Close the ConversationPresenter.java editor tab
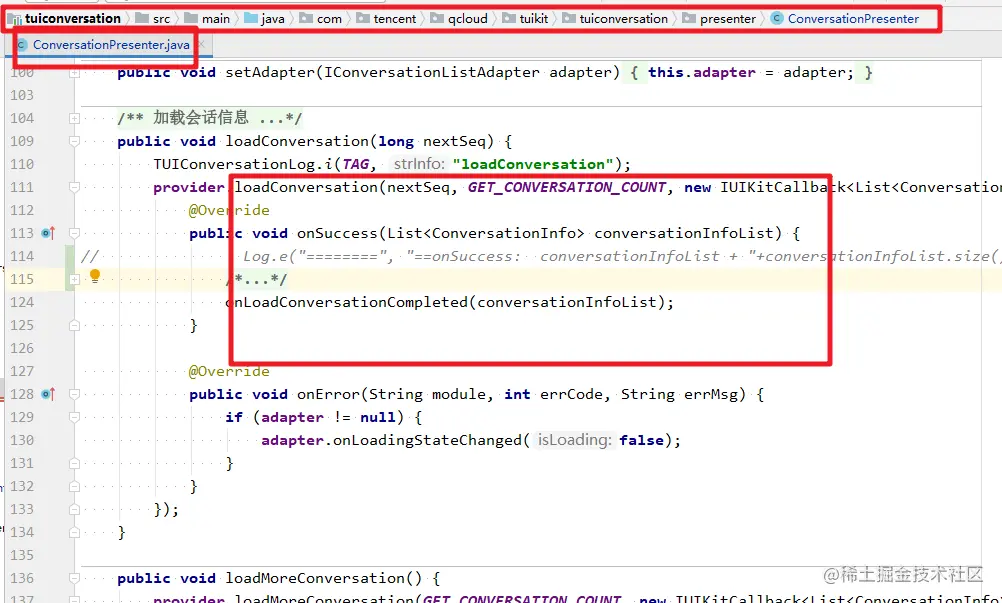Image resolution: width=1002 pixels, height=603 pixels. click(201, 44)
